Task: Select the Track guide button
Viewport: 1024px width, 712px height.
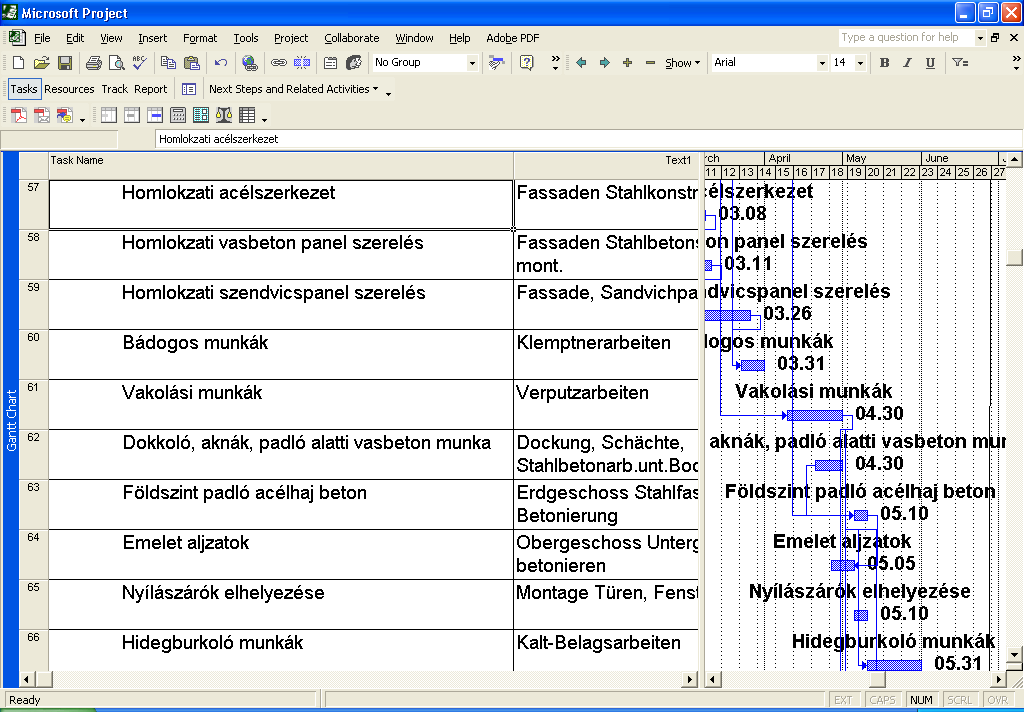Action: coord(114,89)
